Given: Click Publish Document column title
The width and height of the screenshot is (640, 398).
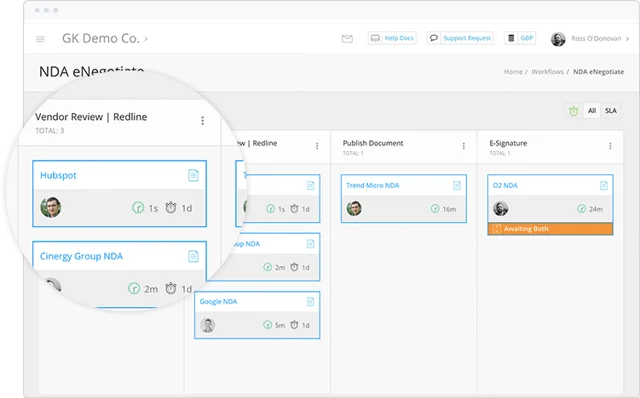Looking at the screenshot, I should [x=373, y=143].
